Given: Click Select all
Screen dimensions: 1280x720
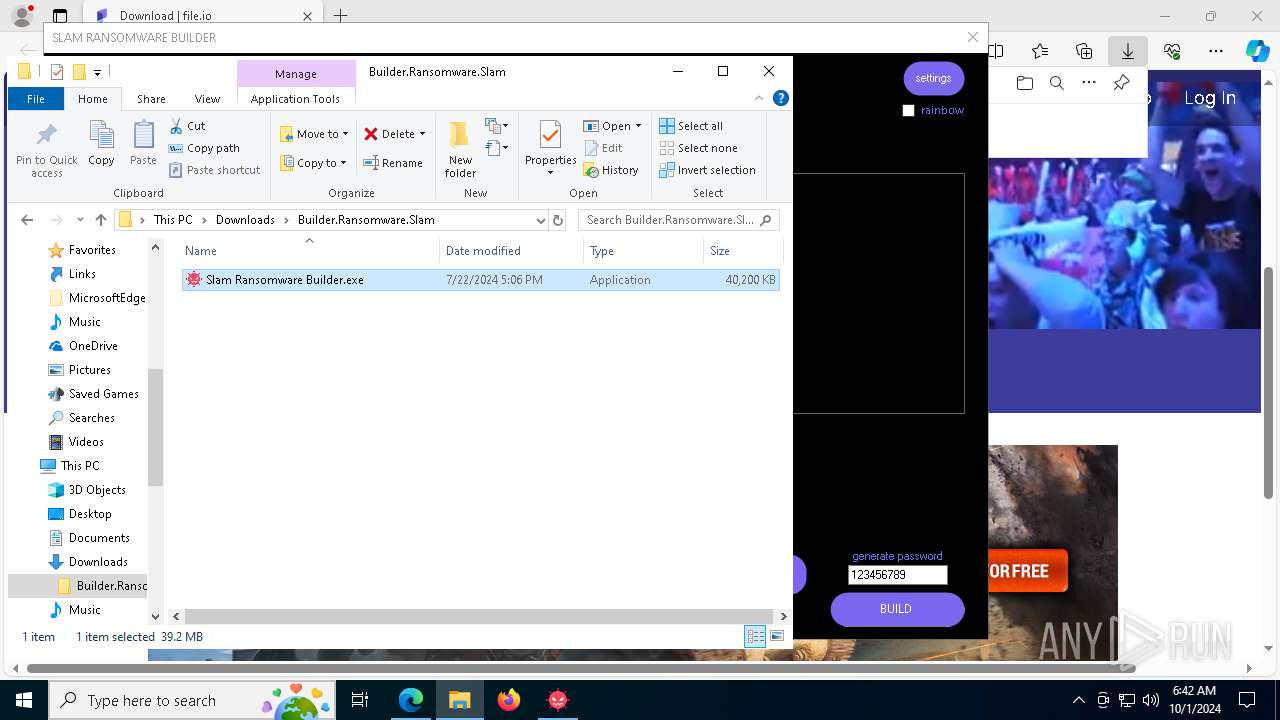Looking at the screenshot, I should coord(691,126).
